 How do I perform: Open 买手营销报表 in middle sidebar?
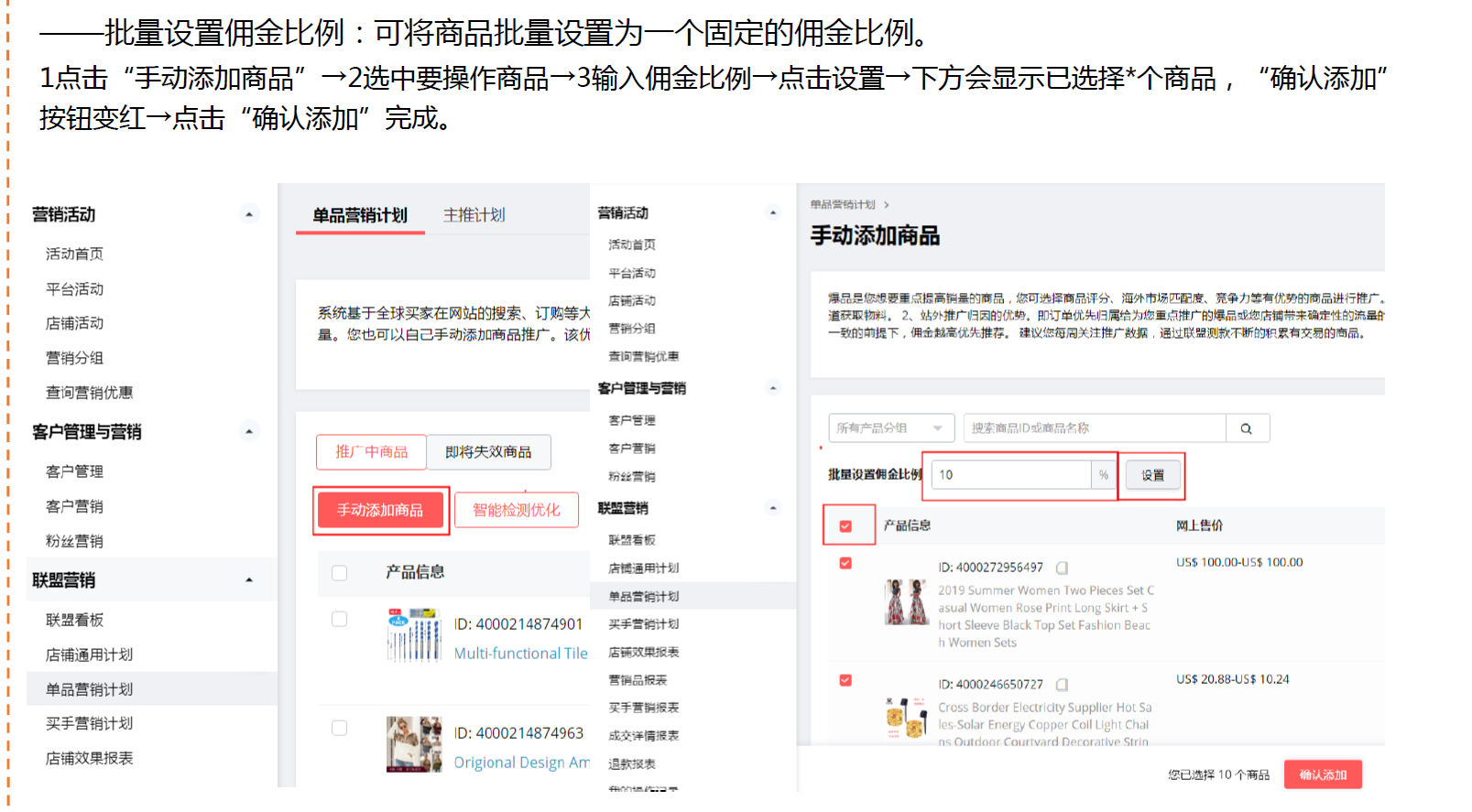tap(644, 708)
